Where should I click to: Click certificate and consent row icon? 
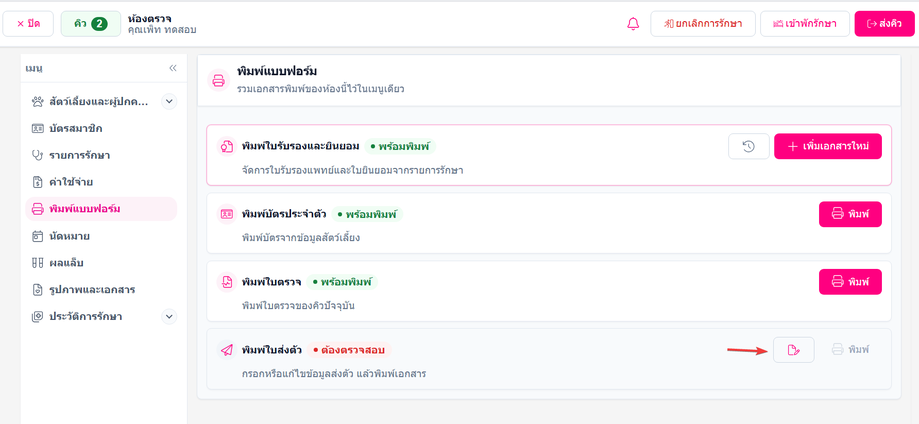point(226,146)
